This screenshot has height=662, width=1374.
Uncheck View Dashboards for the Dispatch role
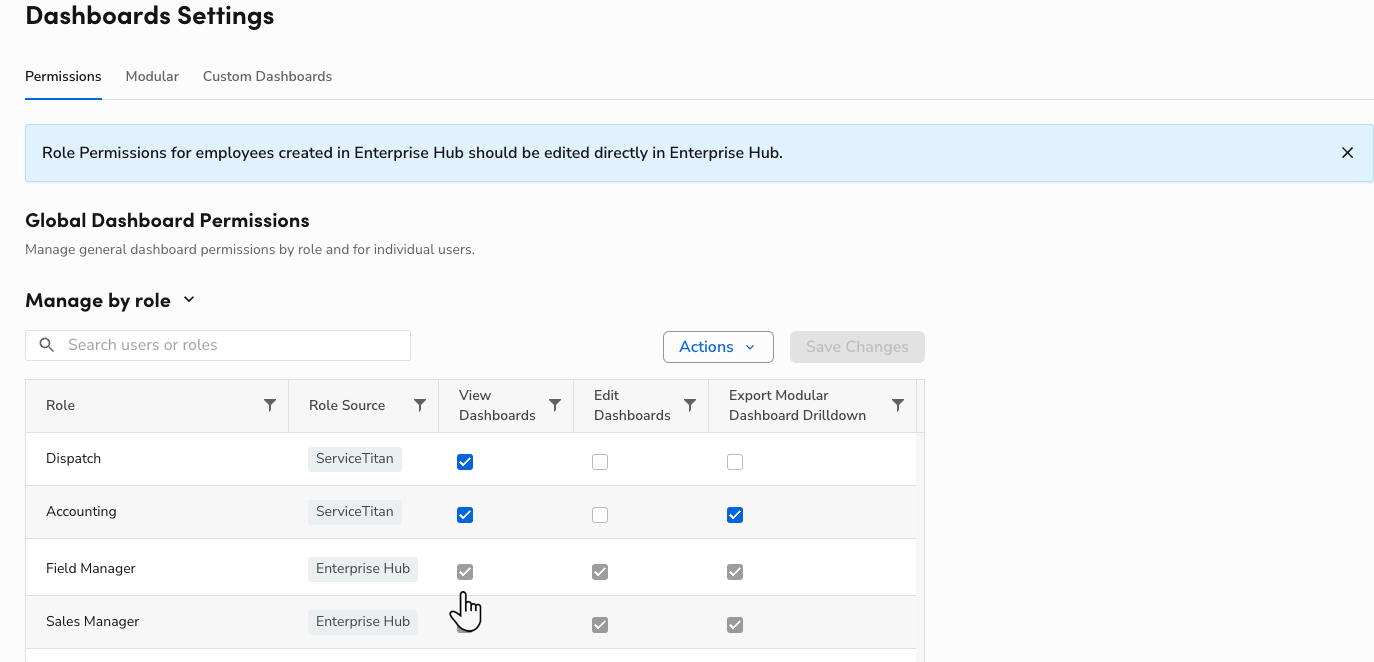465,461
